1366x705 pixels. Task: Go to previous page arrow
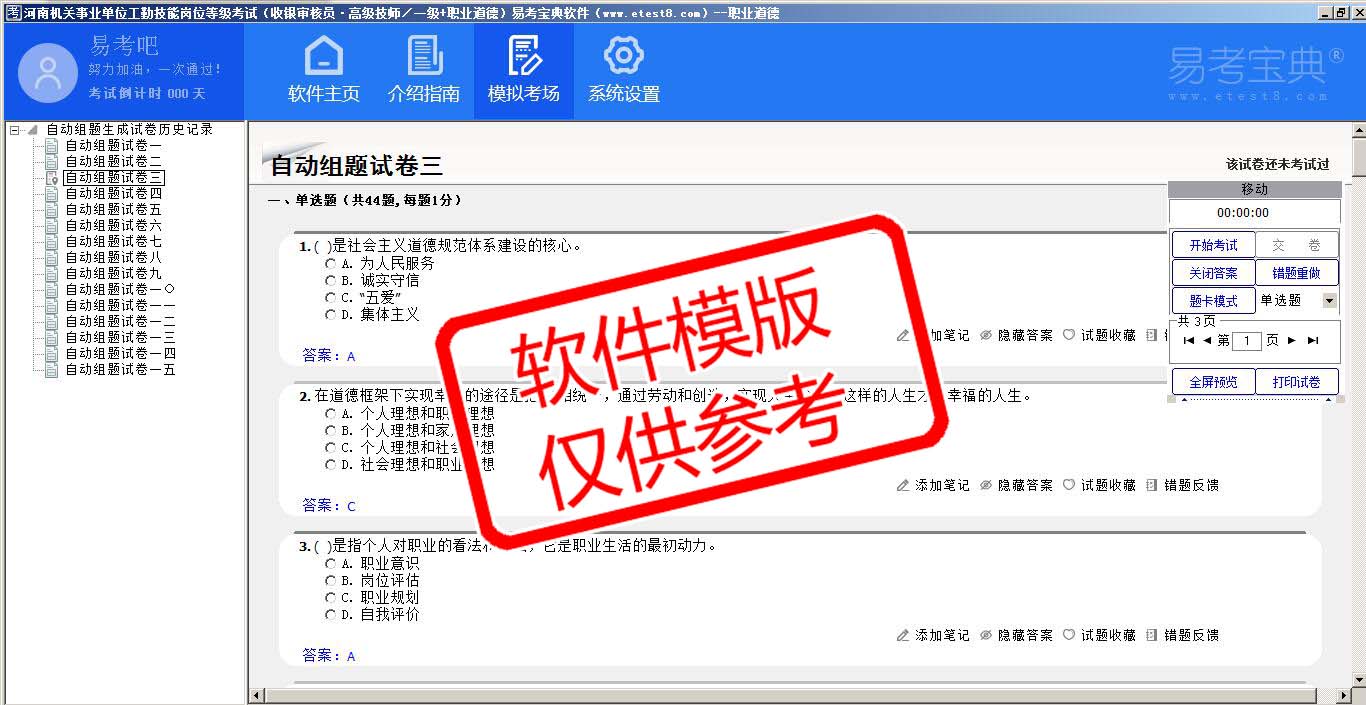click(1207, 341)
